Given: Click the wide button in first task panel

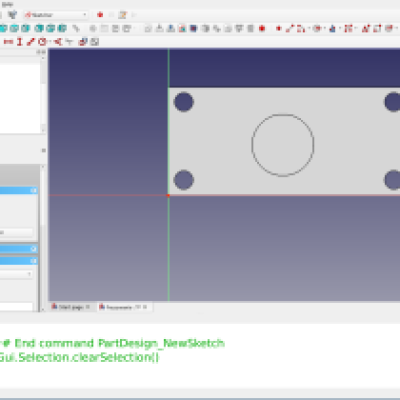Looking at the screenshot, I should (16, 232).
